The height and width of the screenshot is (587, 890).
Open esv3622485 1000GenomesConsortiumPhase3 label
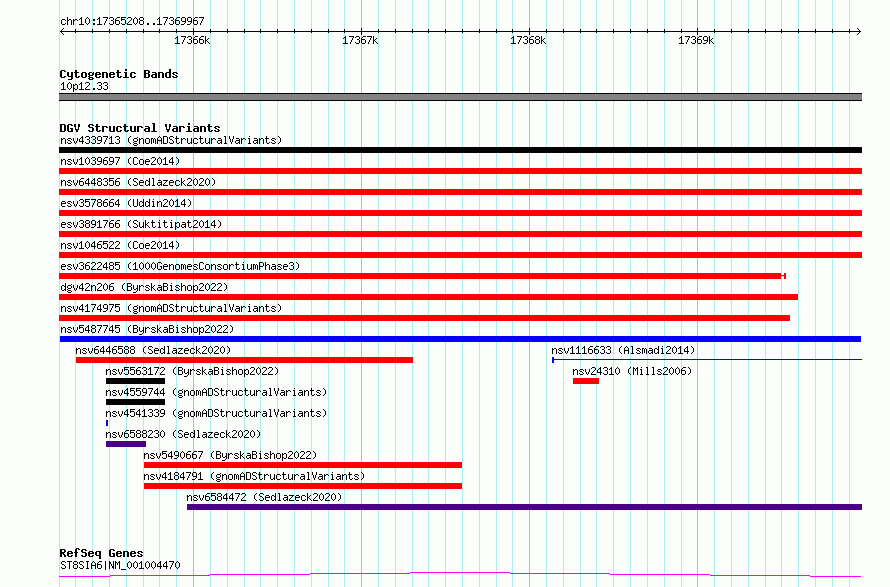180,266
